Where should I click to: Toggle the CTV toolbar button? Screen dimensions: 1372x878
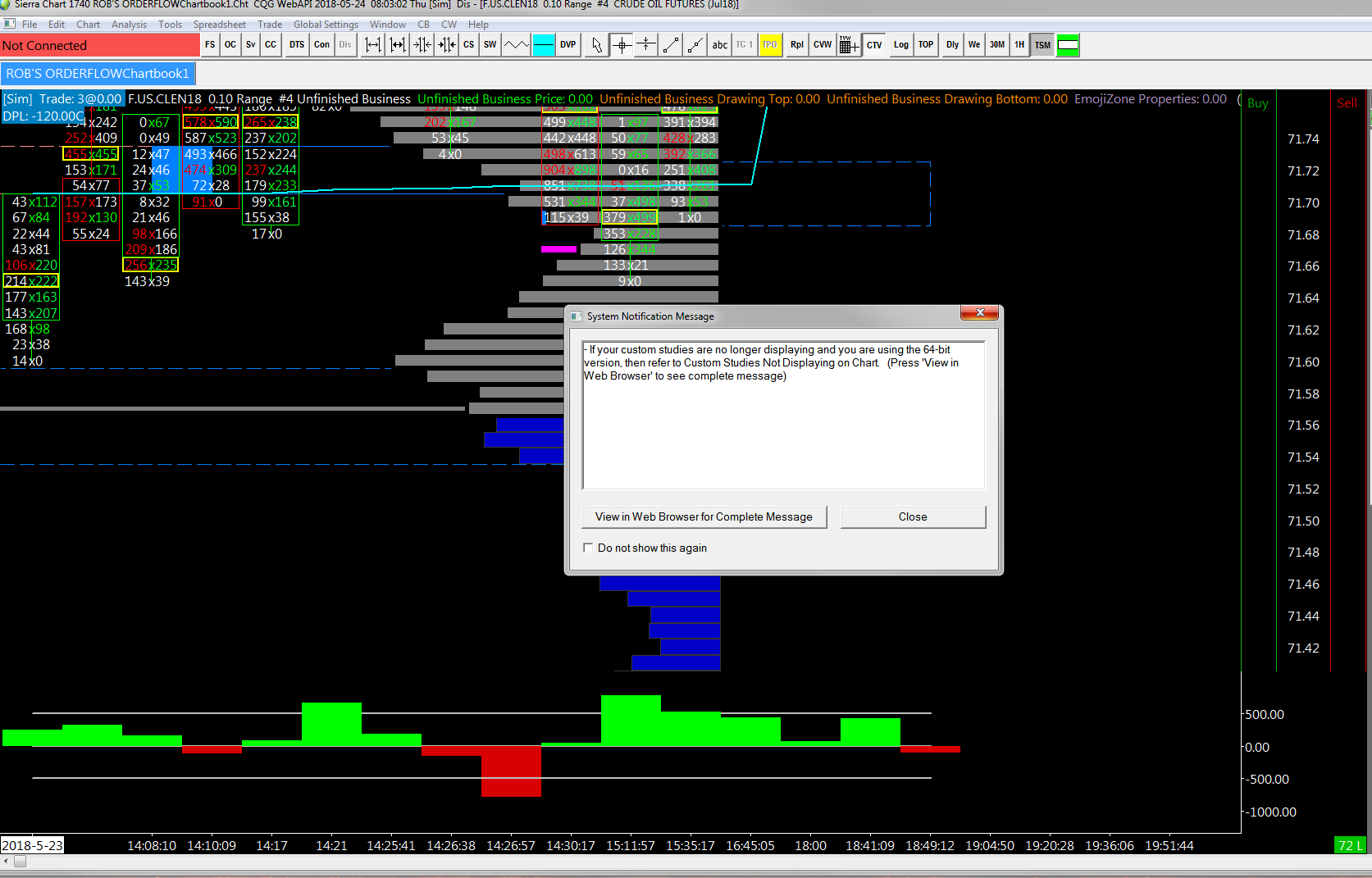click(874, 45)
